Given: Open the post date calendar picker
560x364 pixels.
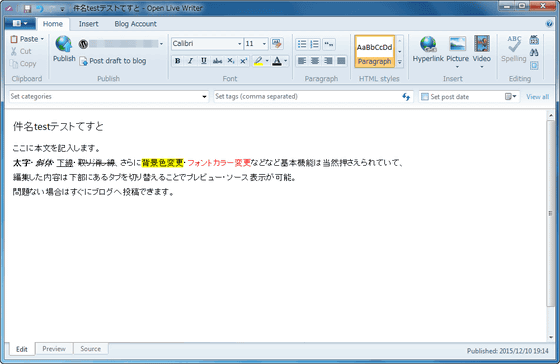Looking at the screenshot, I should [x=510, y=96].
